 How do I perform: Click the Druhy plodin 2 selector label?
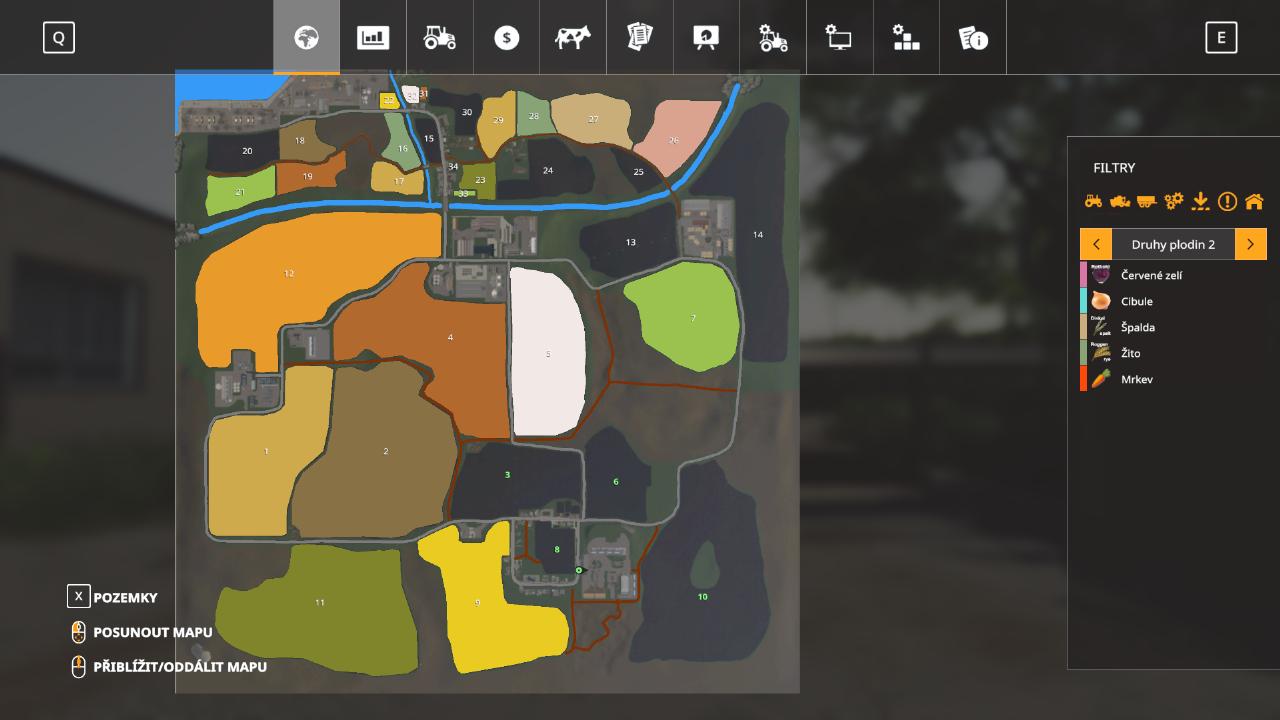[x=1173, y=244]
